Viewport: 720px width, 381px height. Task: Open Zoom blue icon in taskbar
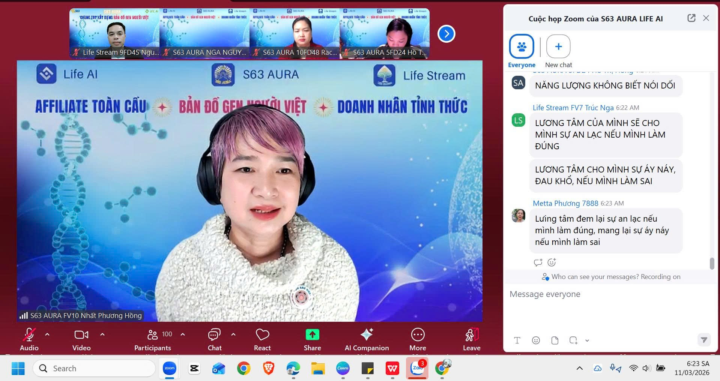click(169, 368)
